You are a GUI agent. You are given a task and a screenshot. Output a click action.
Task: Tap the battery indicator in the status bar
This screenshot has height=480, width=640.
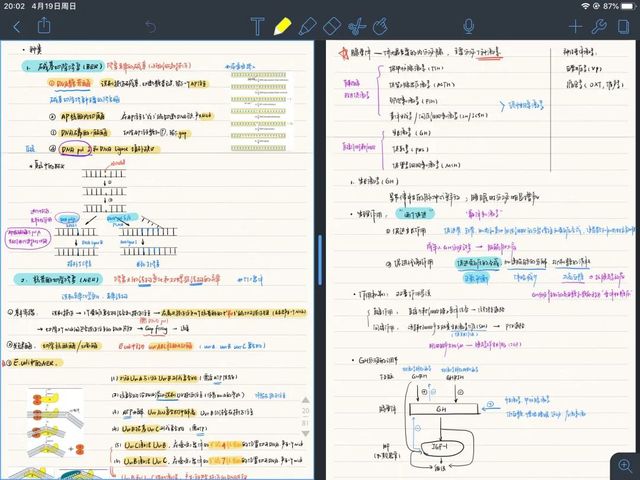[x=625, y=6]
